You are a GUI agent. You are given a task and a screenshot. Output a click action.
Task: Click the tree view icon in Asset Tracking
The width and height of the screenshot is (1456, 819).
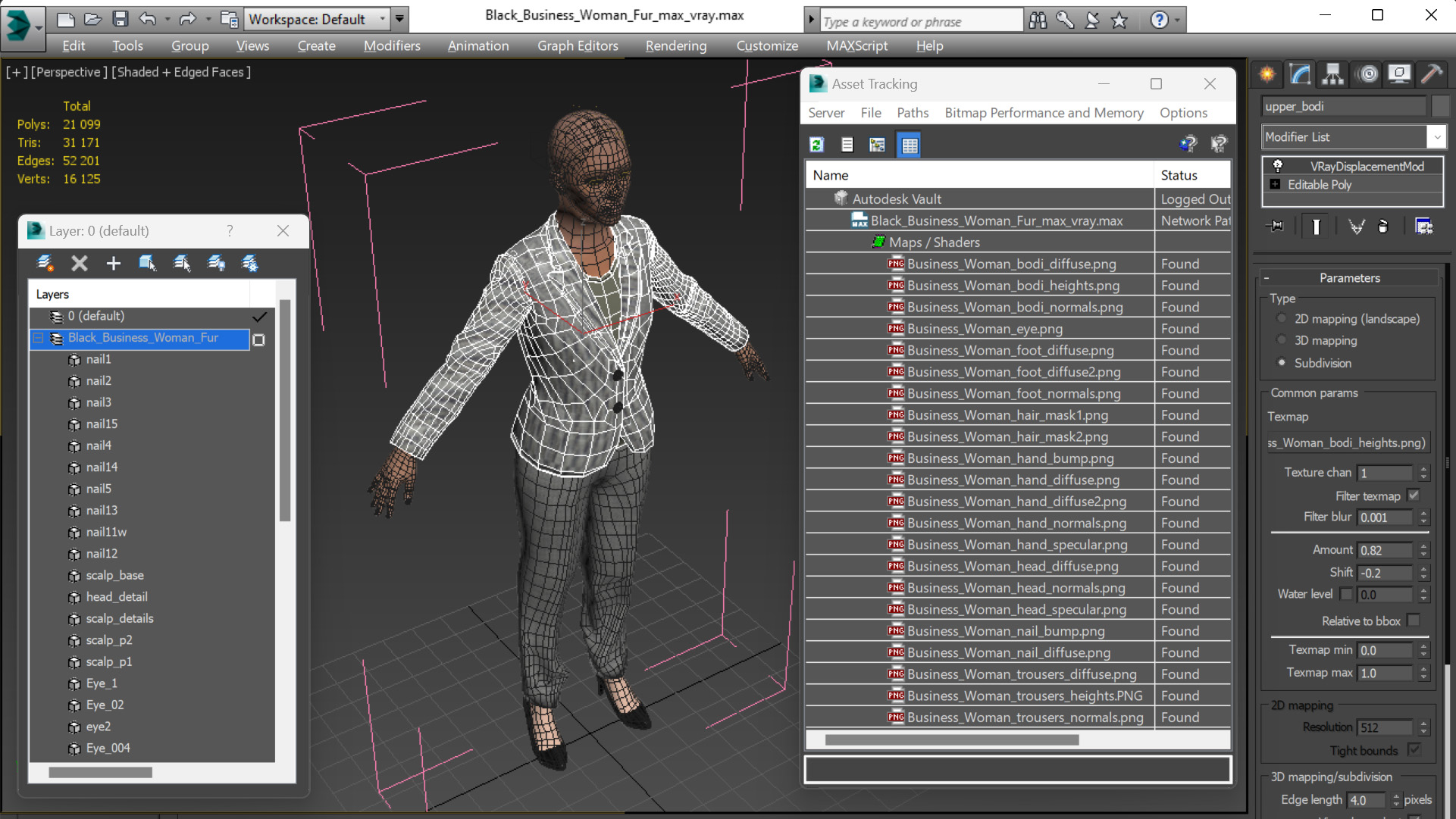click(877, 144)
